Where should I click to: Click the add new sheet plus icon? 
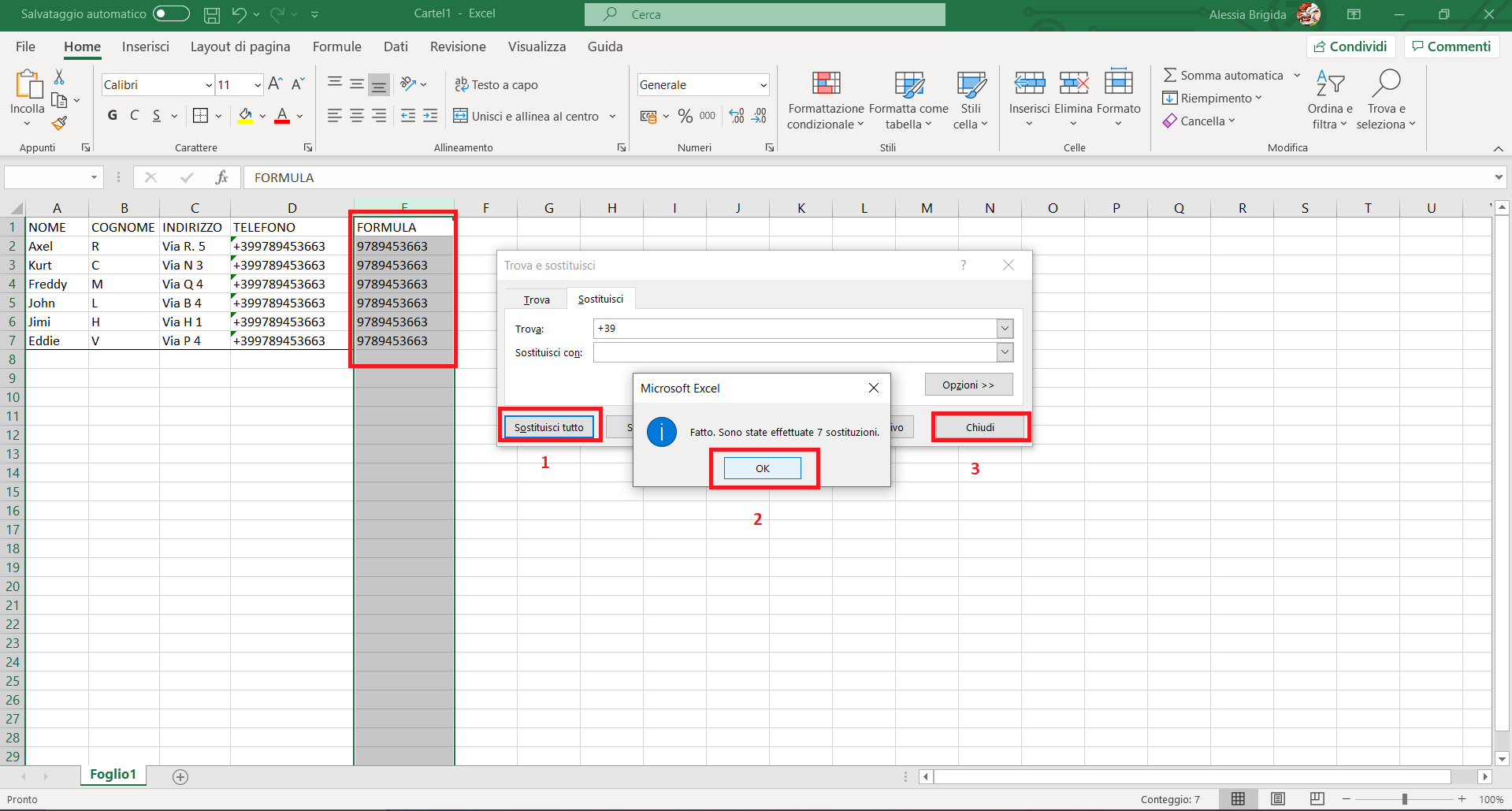[180, 777]
